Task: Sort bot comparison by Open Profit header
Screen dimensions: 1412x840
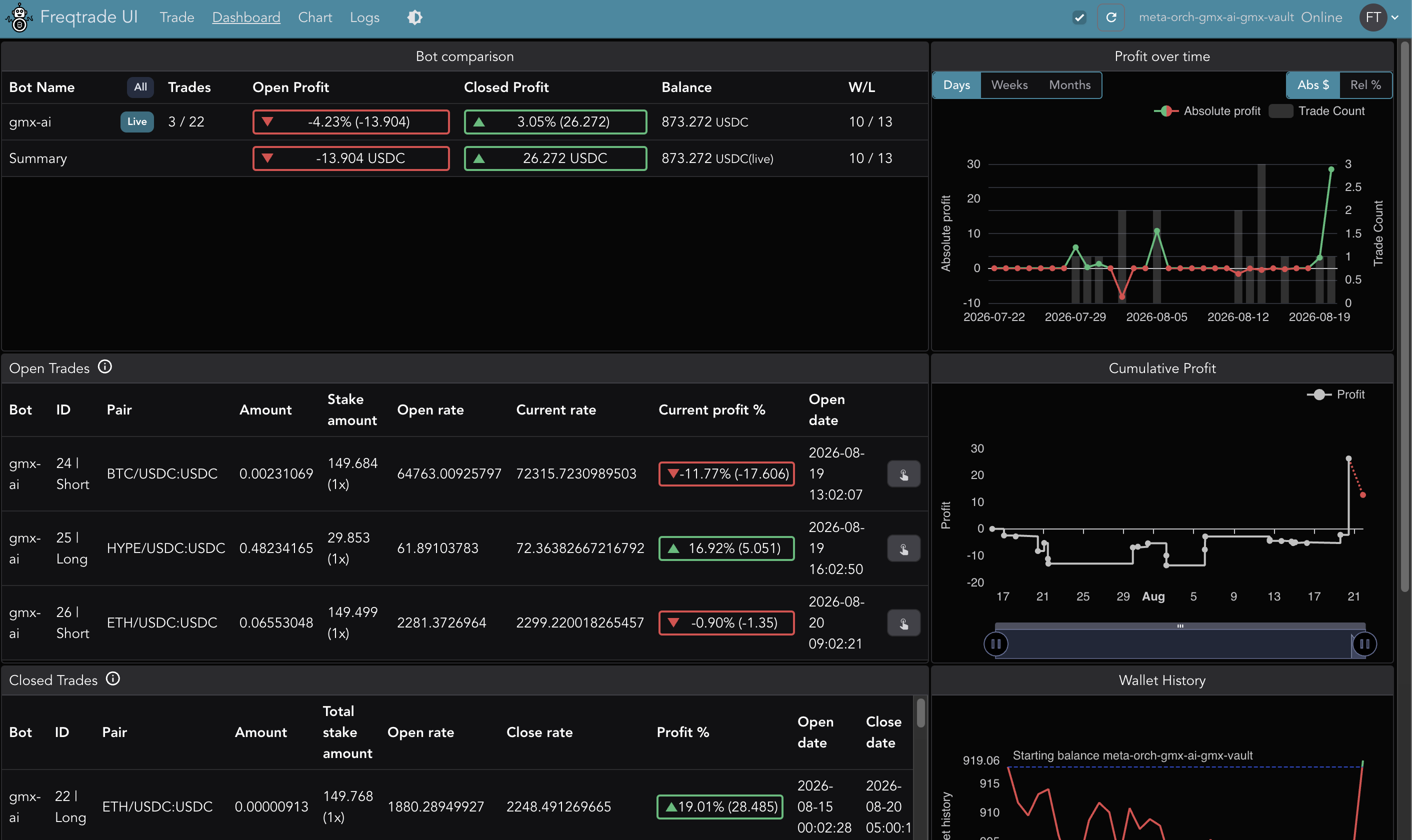Action: (291, 87)
